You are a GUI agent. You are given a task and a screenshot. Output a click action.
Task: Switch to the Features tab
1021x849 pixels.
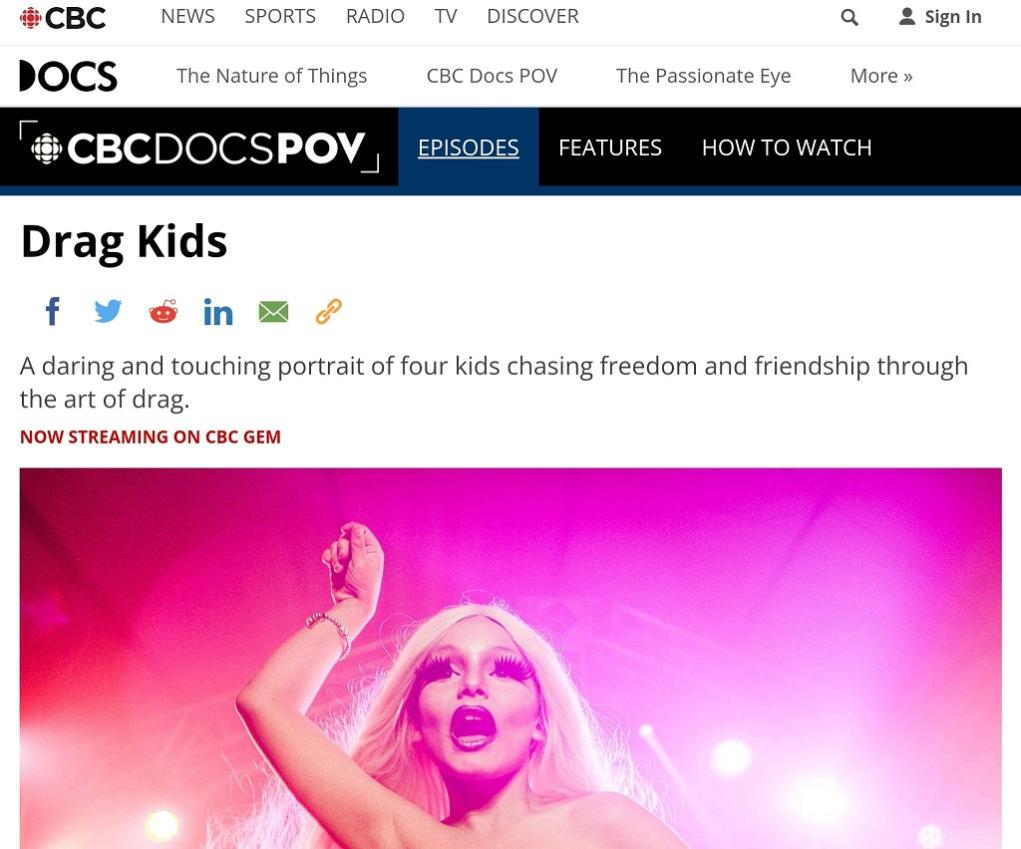click(609, 148)
